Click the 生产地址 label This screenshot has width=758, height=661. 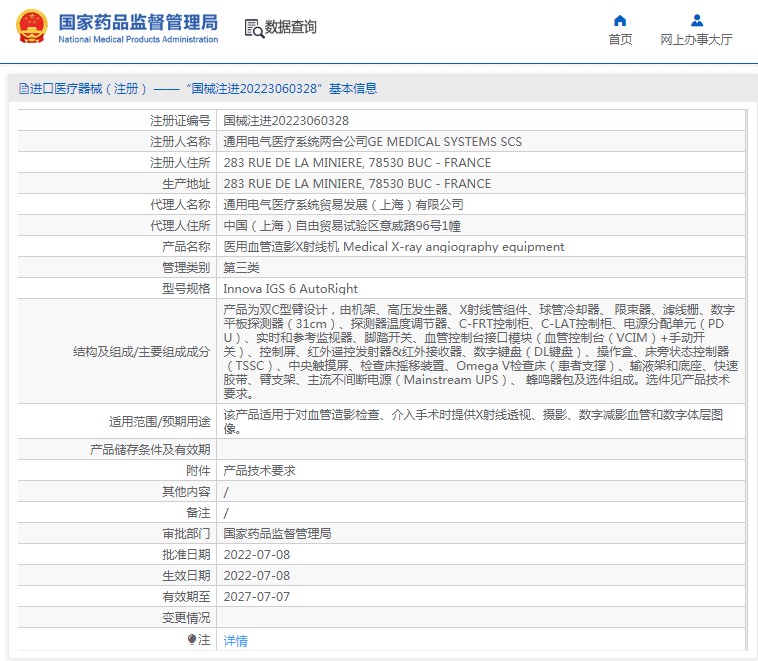point(186,184)
